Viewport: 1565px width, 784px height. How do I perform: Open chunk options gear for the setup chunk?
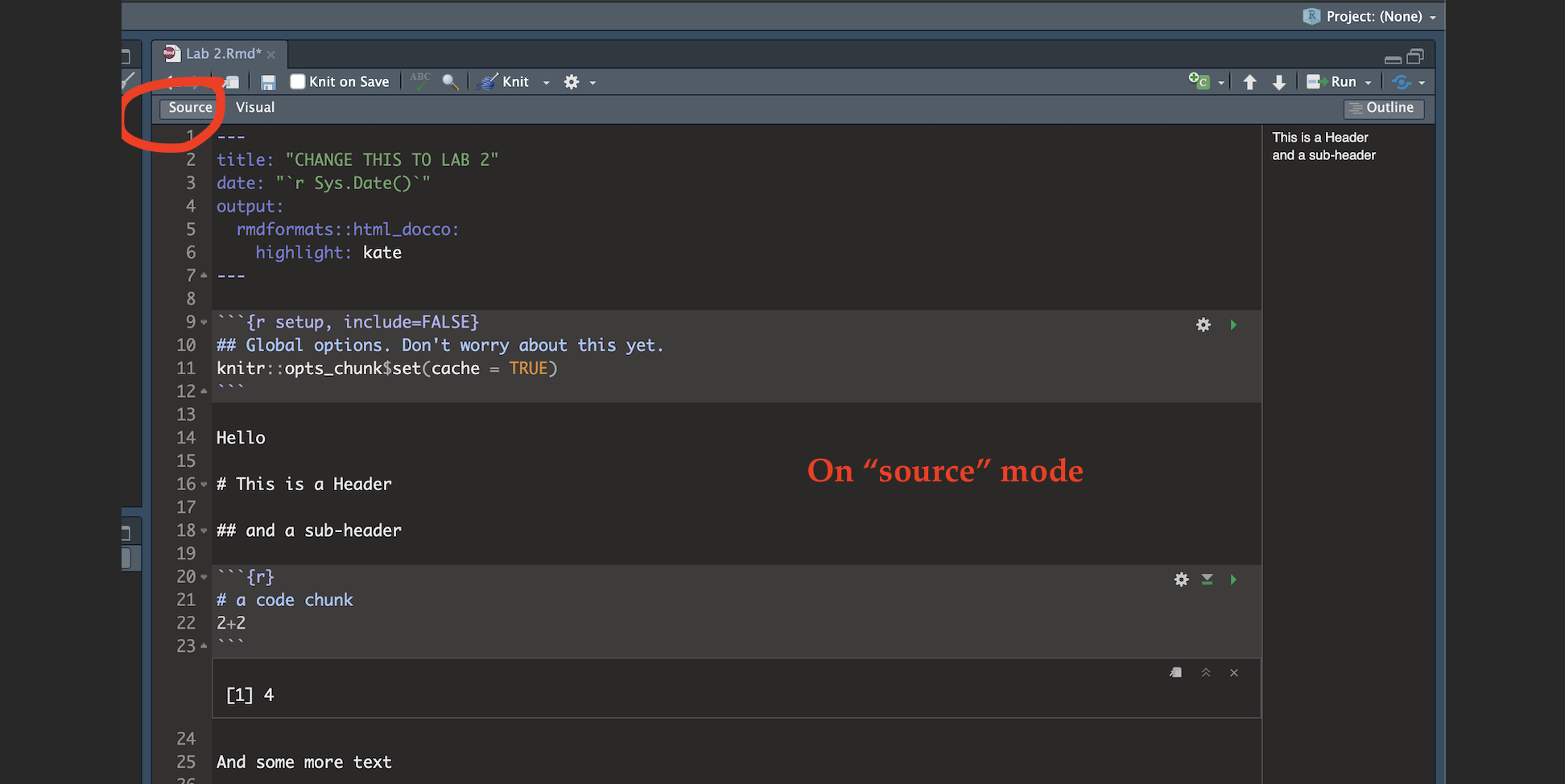click(x=1203, y=325)
